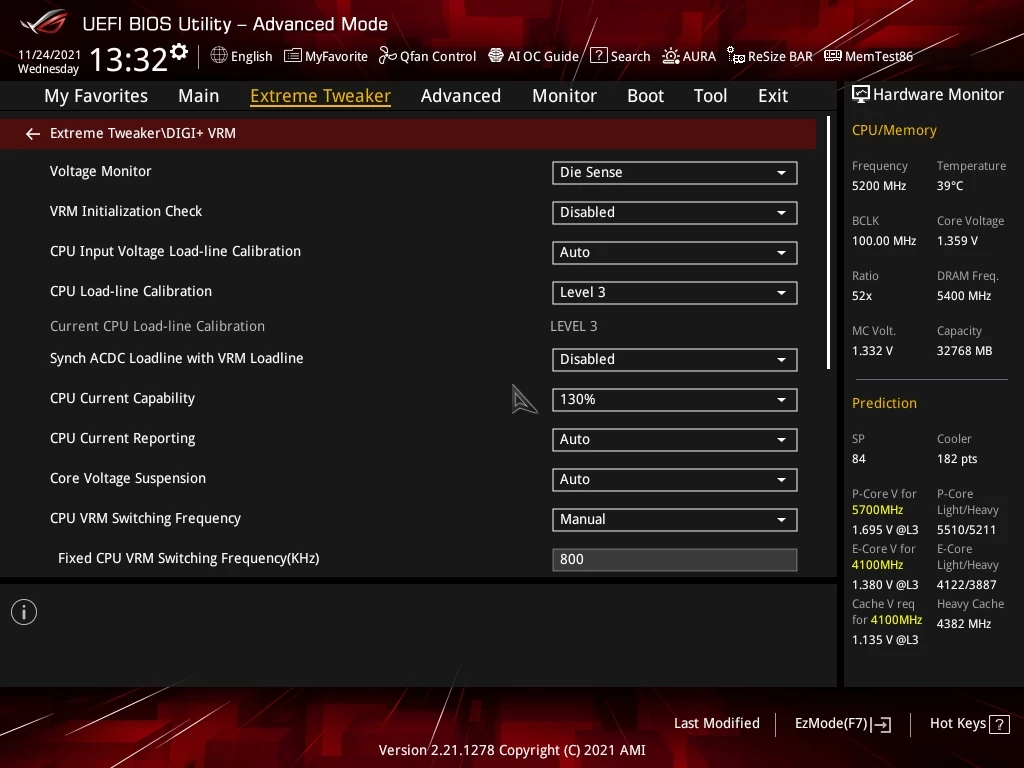Click the 182 pts cooler score
The height and width of the screenshot is (768, 1024).
[957, 458]
